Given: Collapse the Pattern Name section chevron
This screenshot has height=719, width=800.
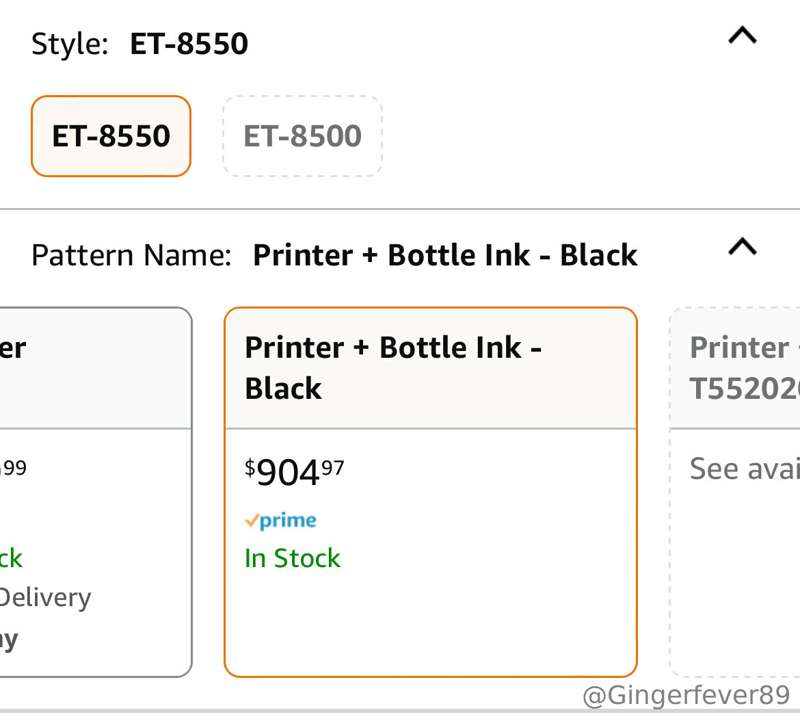Looking at the screenshot, I should point(742,246).
